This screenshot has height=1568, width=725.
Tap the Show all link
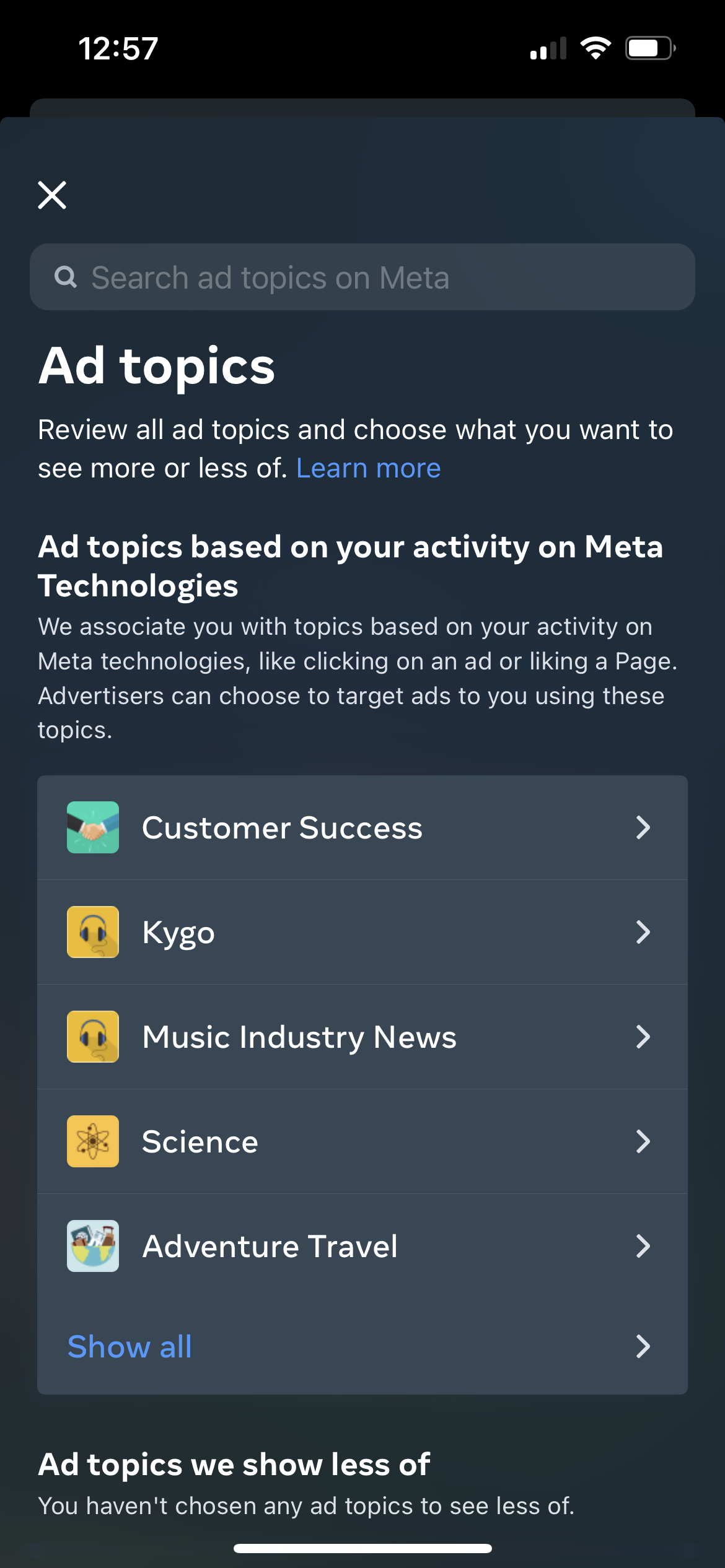pos(130,1346)
